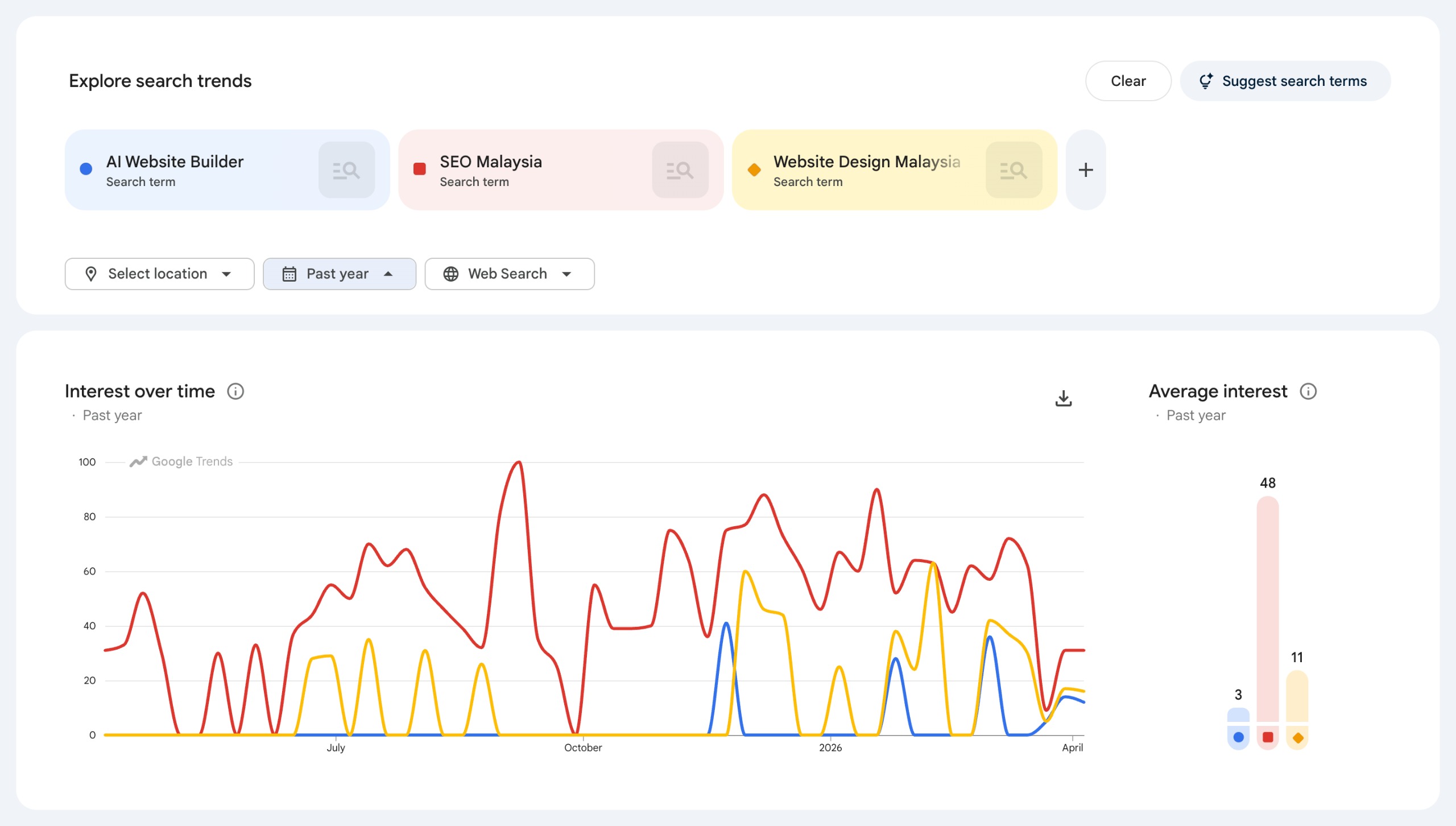Collapse the Past year date dropdown

coord(339,274)
